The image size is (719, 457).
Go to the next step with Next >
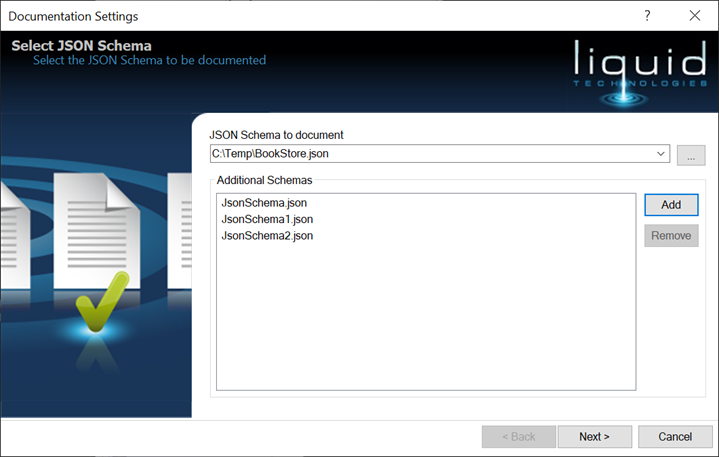[x=594, y=437]
